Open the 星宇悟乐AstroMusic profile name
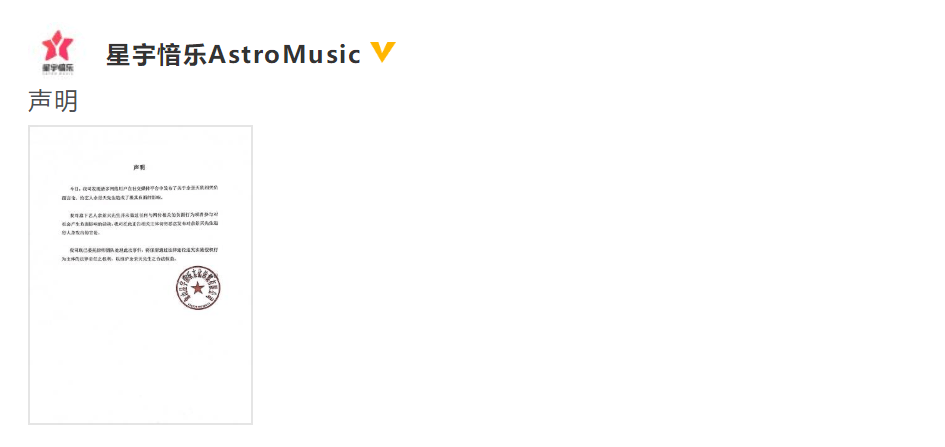 (x=233, y=55)
